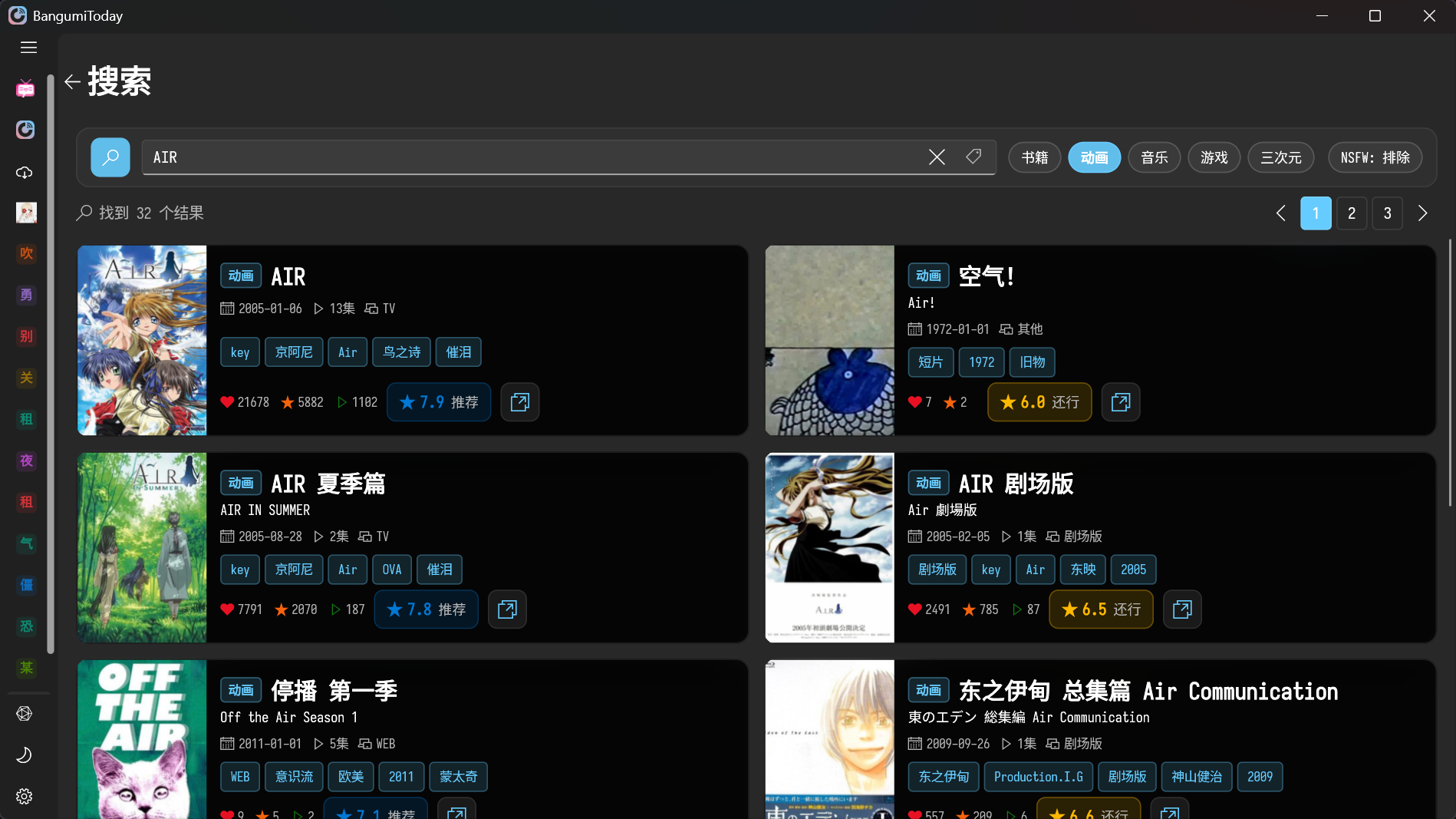Toggle the 动画 category filter
The image size is (1456, 819).
(1095, 157)
